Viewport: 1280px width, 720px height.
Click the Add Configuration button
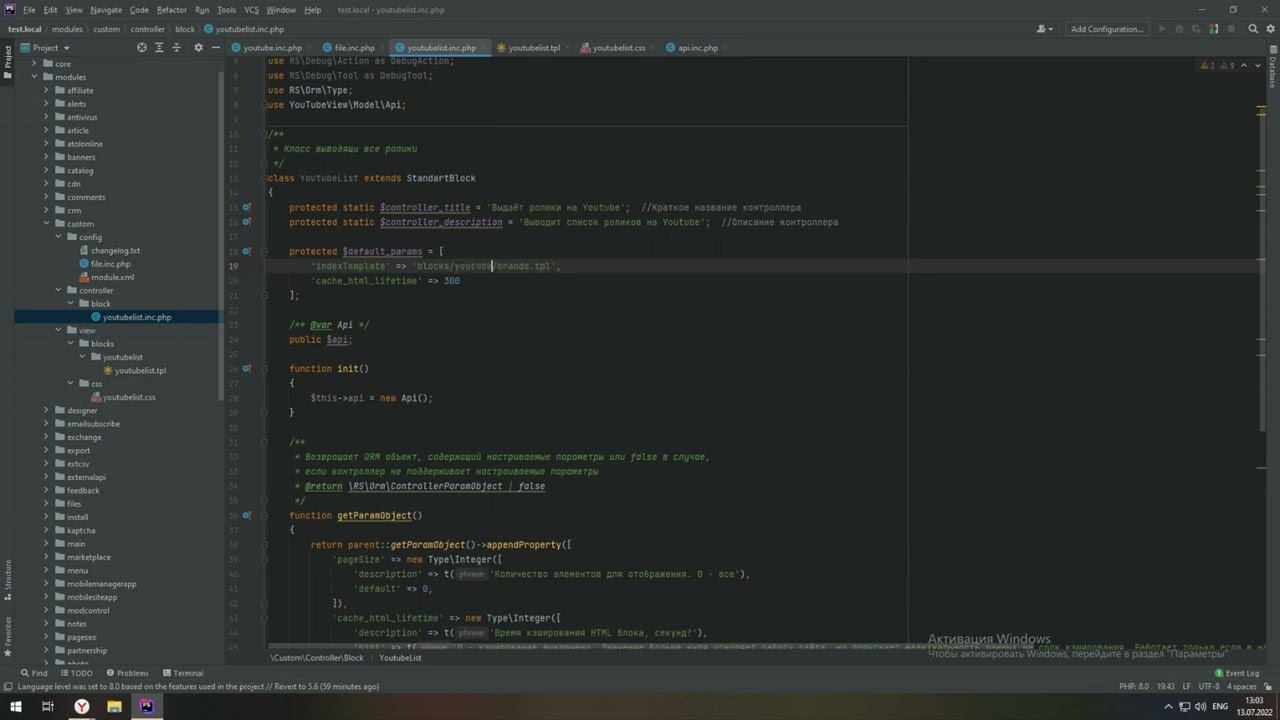1106,29
